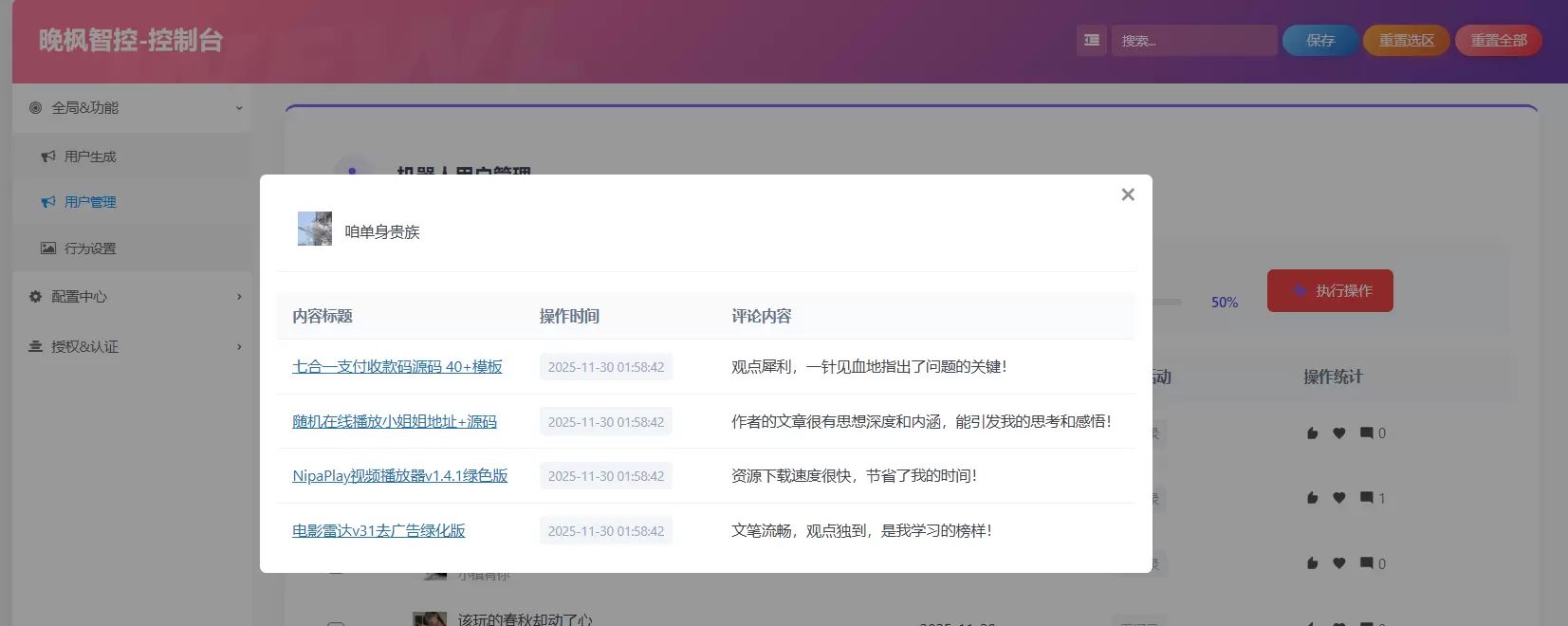Expand the 授权&认证 sidebar section
This screenshot has width=1568, height=626.
click(x=133, y=347)
